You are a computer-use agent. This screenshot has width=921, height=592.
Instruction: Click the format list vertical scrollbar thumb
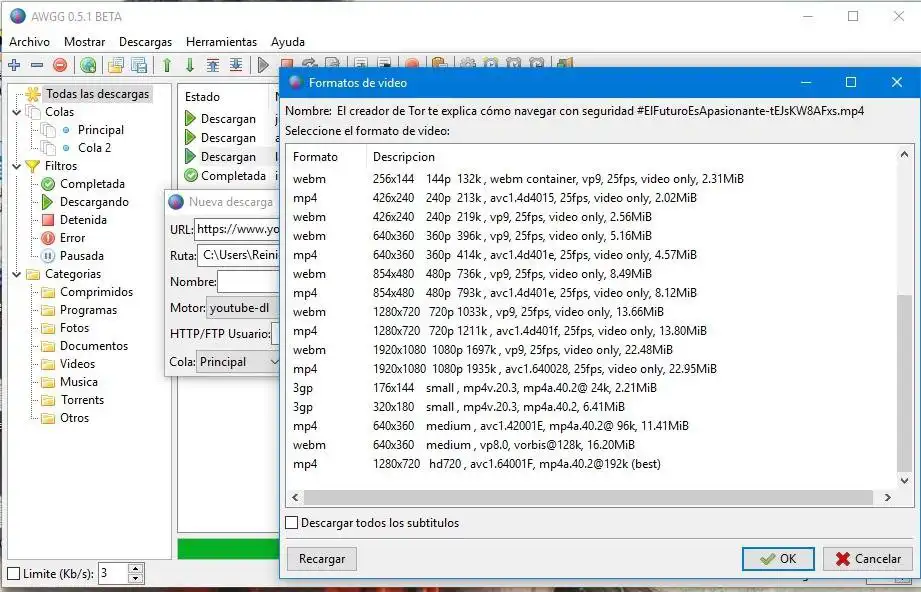pyautogui.click(x=905, y=383)
